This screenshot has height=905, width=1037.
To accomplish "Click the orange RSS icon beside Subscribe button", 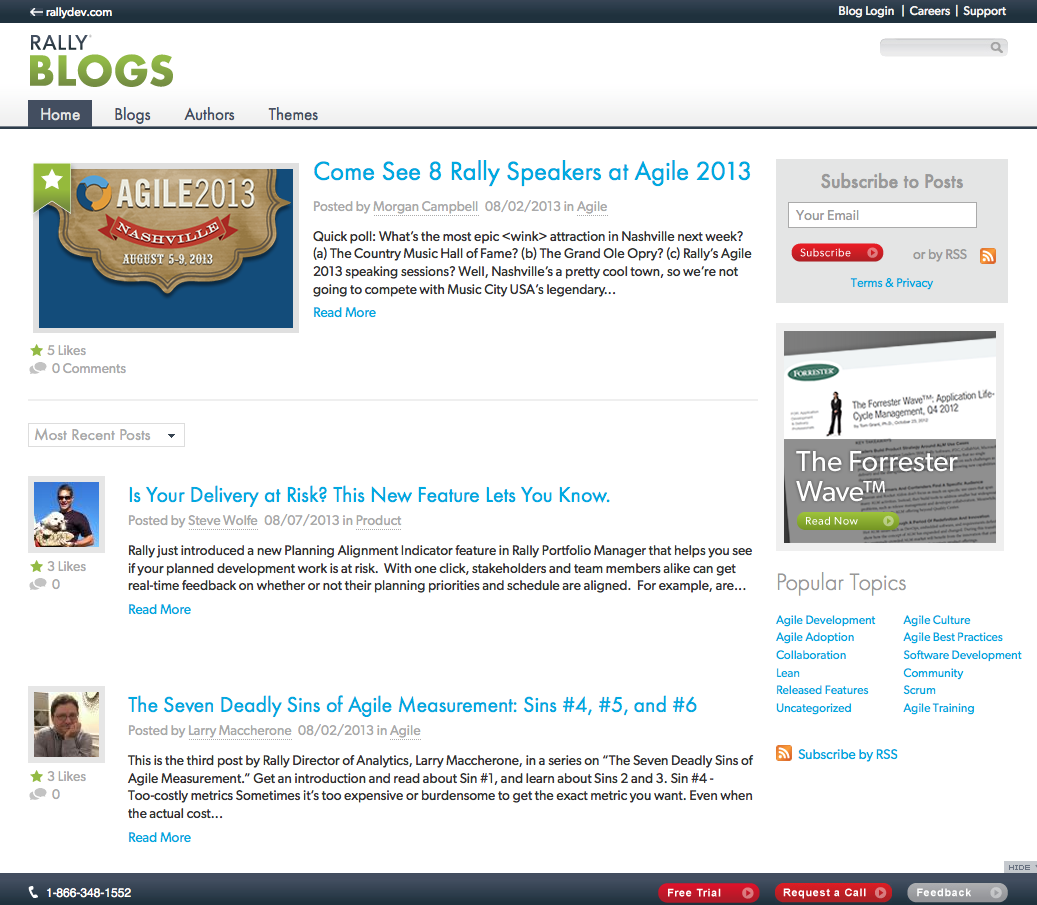I will pos(987,255).
